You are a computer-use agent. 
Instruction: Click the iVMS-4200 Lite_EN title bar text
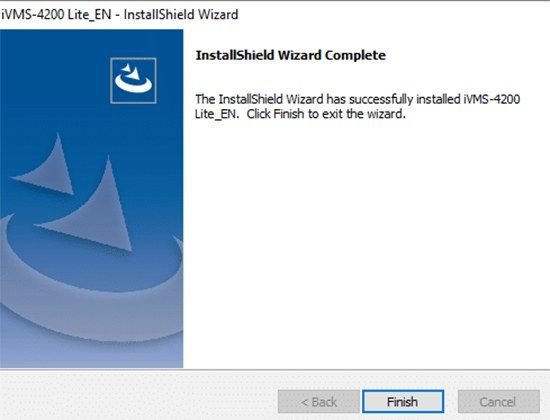56,14
